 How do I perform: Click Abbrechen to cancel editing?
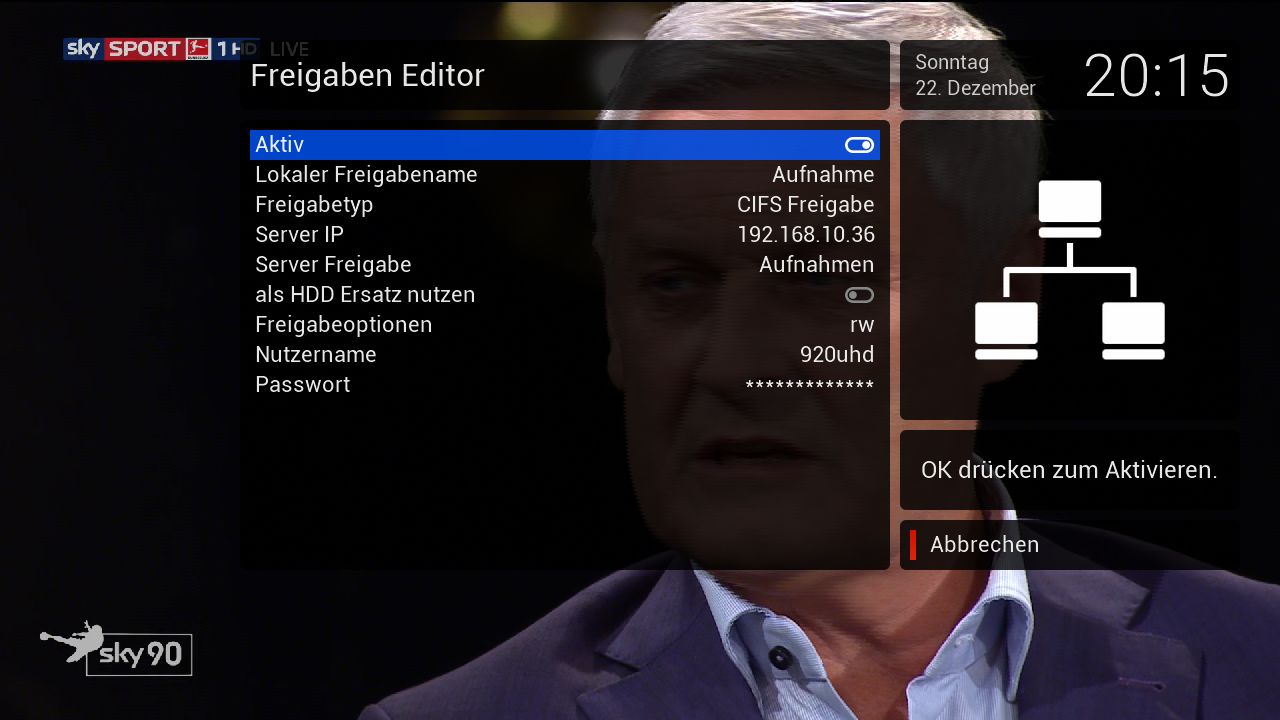984,545
